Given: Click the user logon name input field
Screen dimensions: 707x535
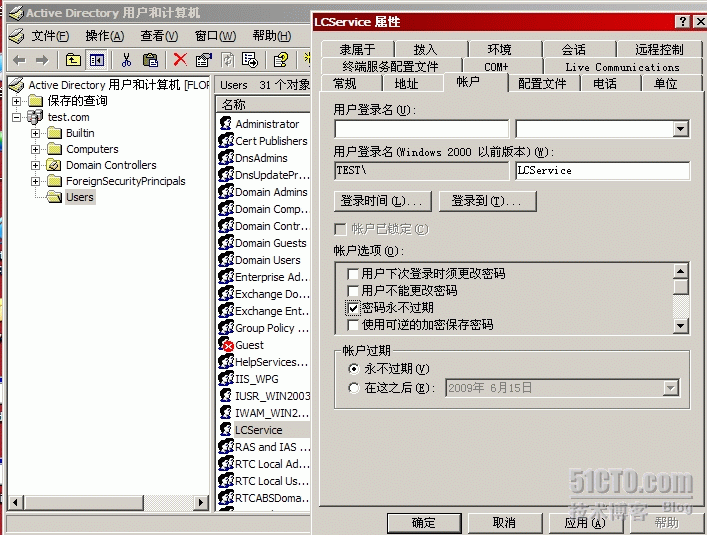Looking at the screenshot, I should click(x=422, y=129).
